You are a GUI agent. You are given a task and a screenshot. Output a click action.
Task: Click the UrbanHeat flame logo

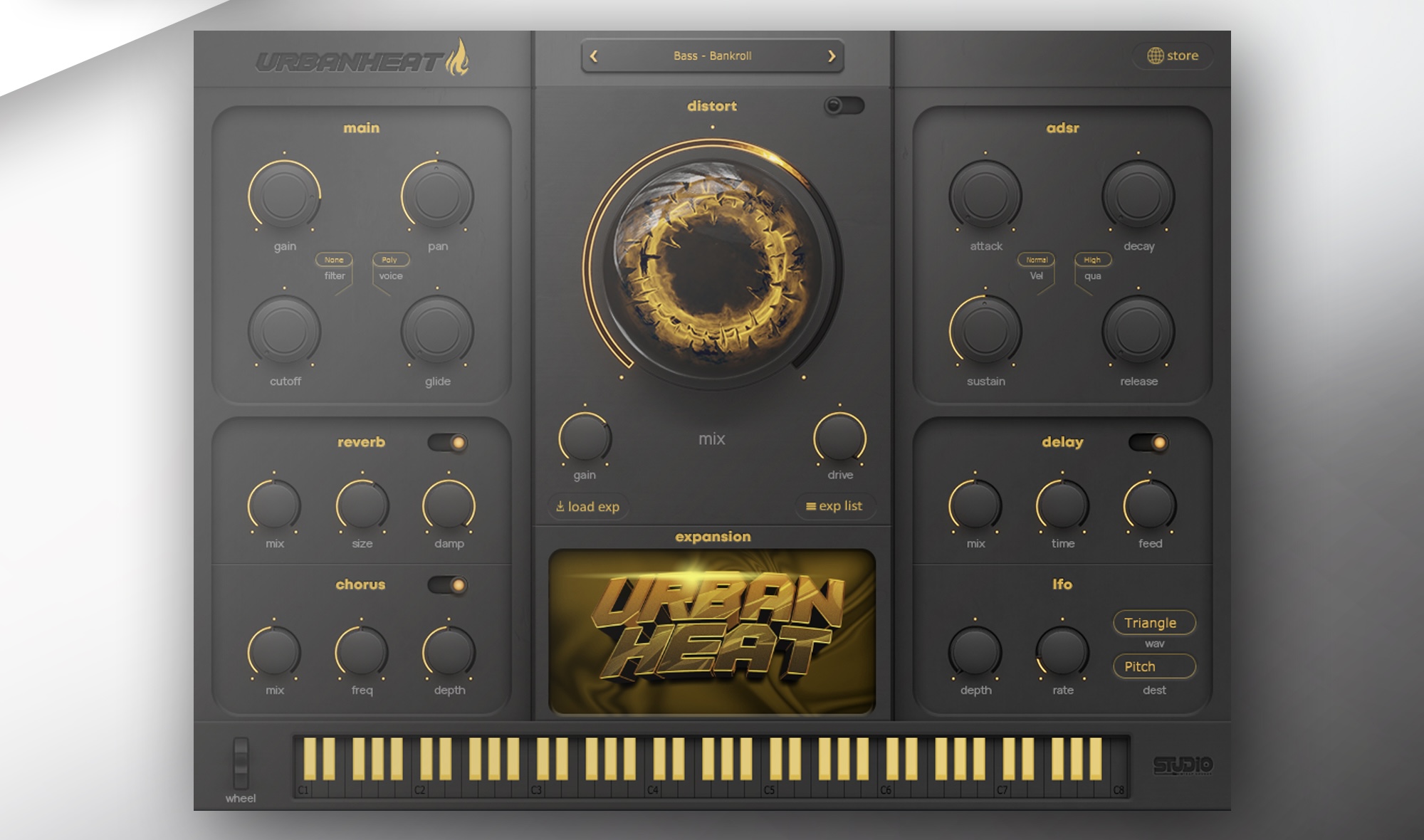coord(458,58)
